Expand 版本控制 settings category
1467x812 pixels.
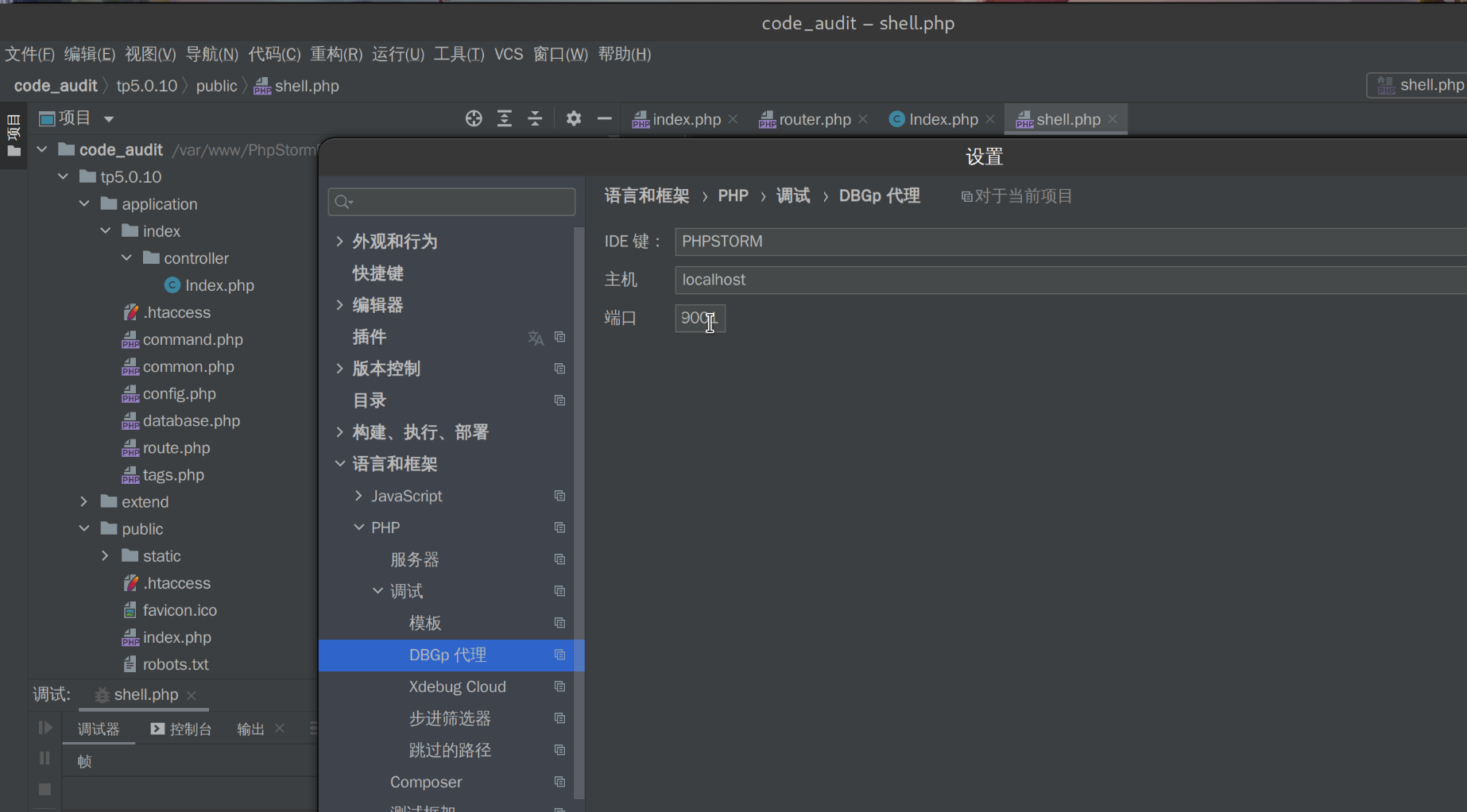pyautogui.click(x=340, y=368)
